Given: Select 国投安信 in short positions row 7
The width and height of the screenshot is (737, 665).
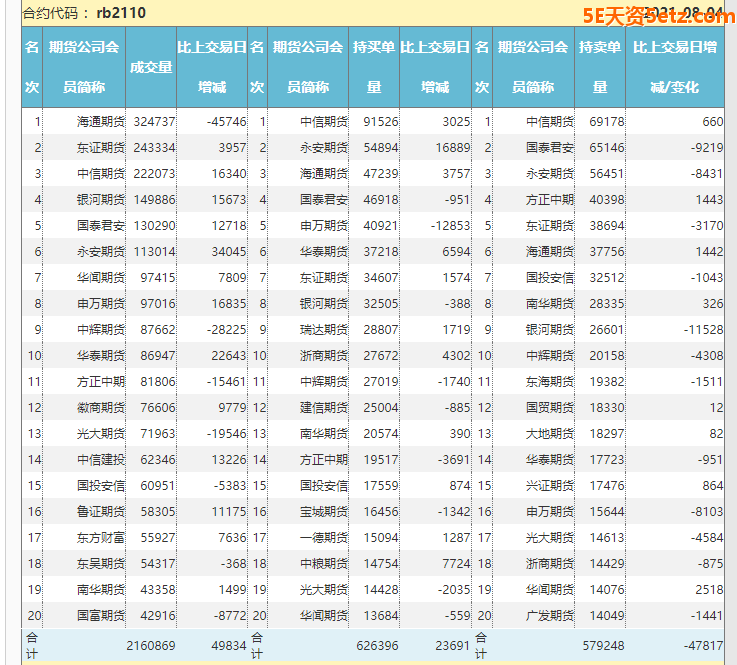Looking at the screenshot, I should pos(549,278).
